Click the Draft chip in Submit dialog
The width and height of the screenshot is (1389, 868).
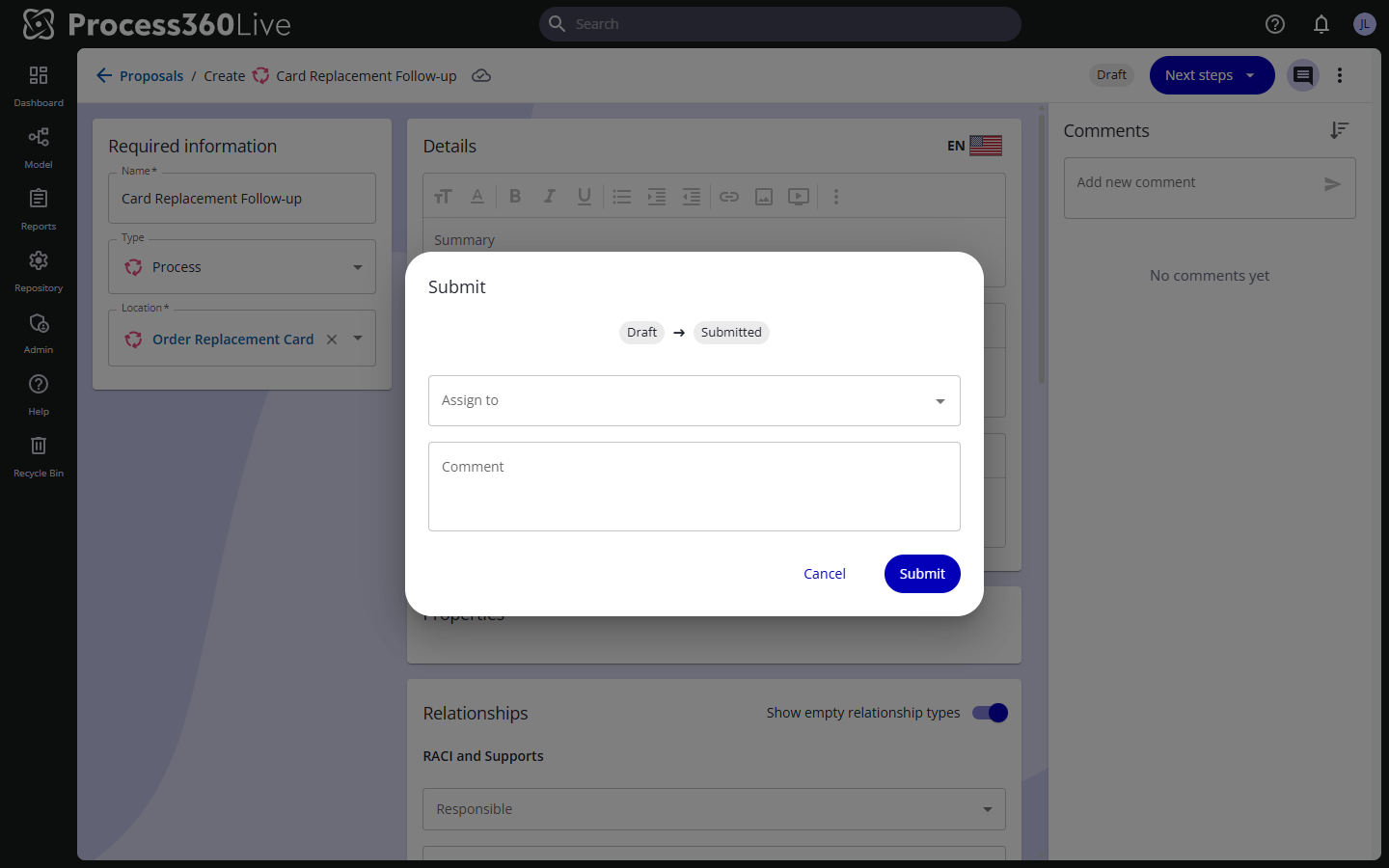click(641, 333)
